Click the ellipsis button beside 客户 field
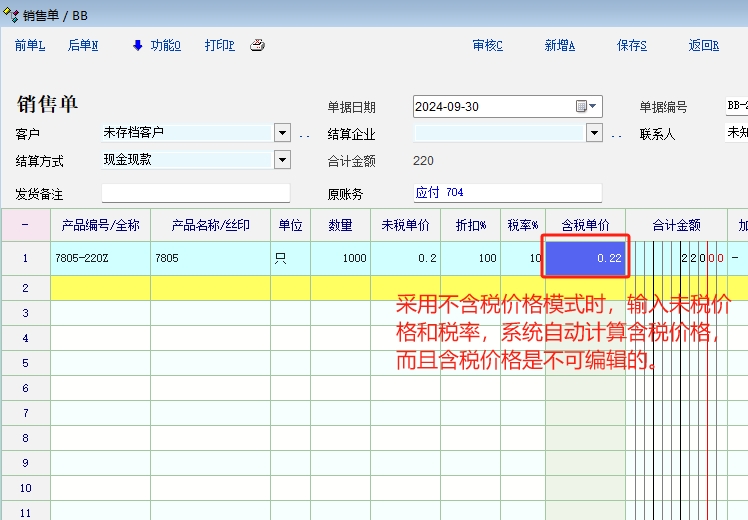748x520 pixels. (305, 134)
